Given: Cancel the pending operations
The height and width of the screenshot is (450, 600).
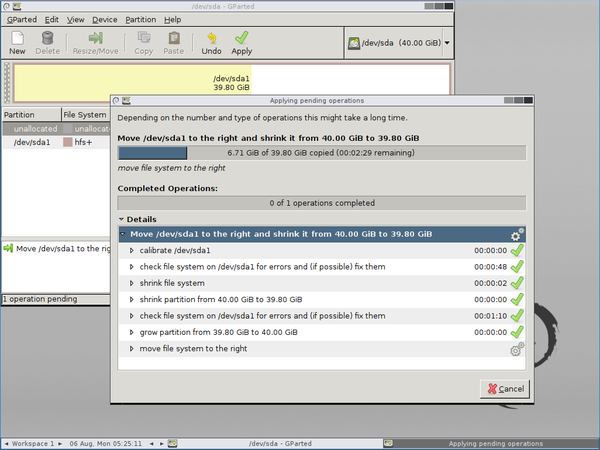Looking at the screenshot, I should point(505,389).
